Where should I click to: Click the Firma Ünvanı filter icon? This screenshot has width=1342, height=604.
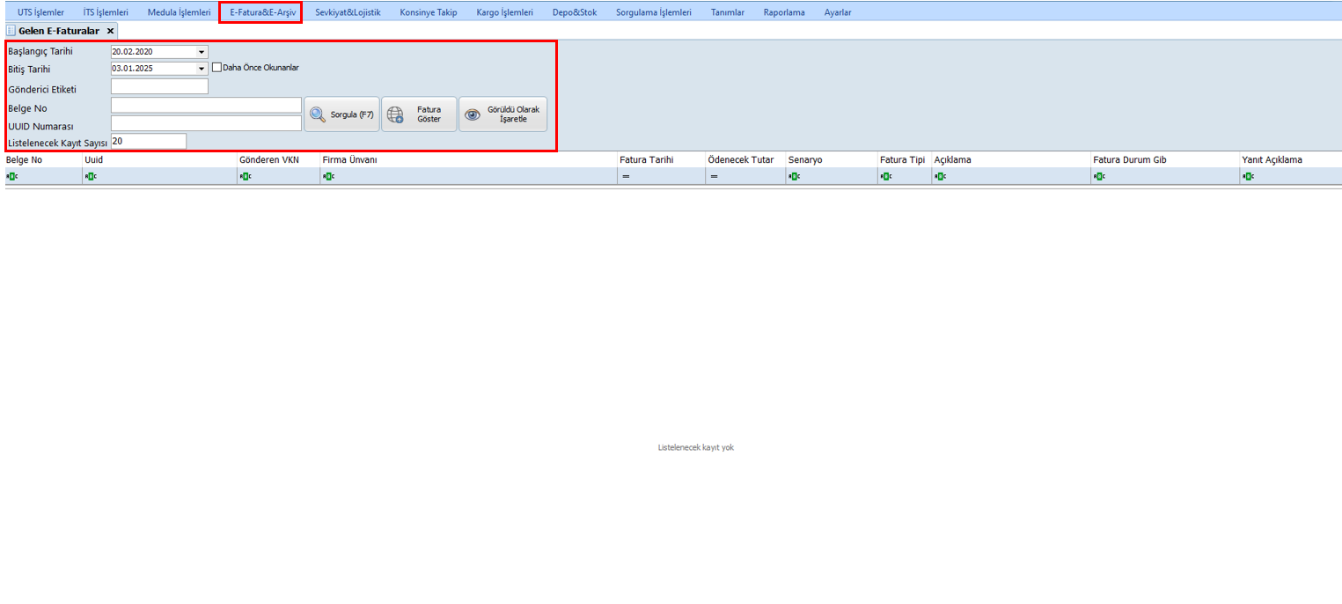pyautogui.click(x=328, y=177)
